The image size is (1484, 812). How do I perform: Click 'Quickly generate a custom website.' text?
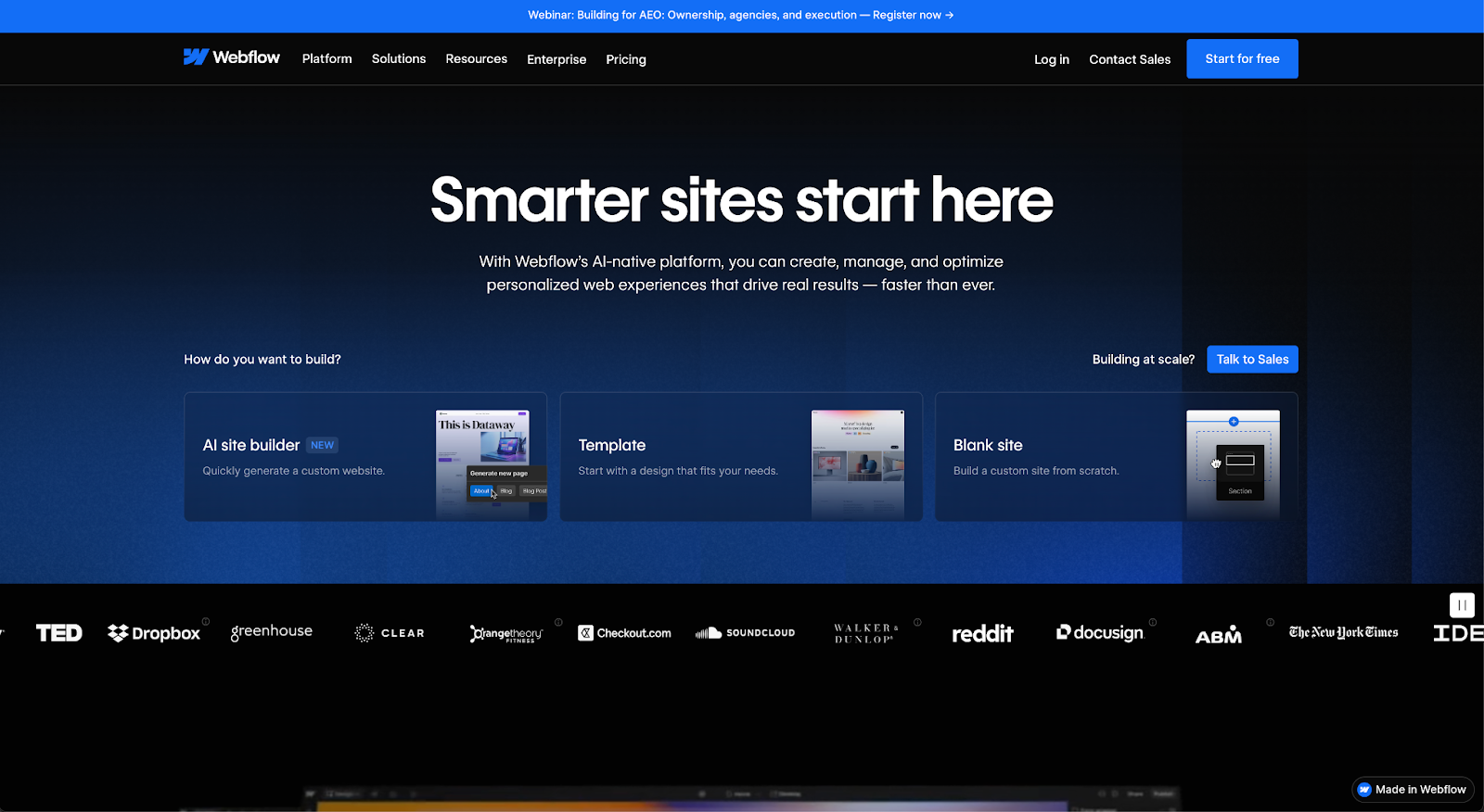pos(294,471)
